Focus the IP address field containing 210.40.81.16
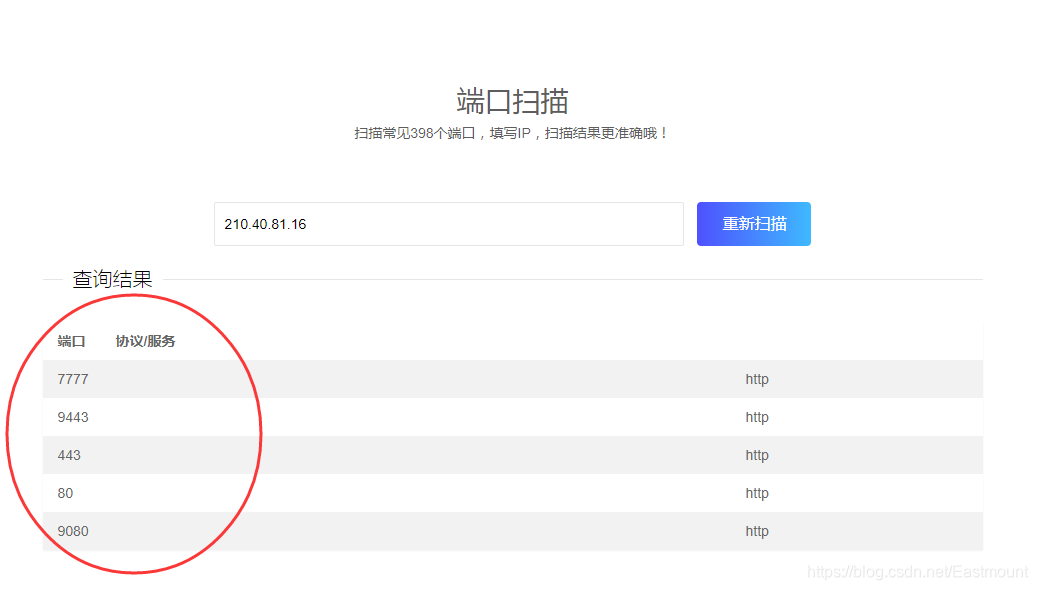Screen dimensions: 1038x590 449,224
